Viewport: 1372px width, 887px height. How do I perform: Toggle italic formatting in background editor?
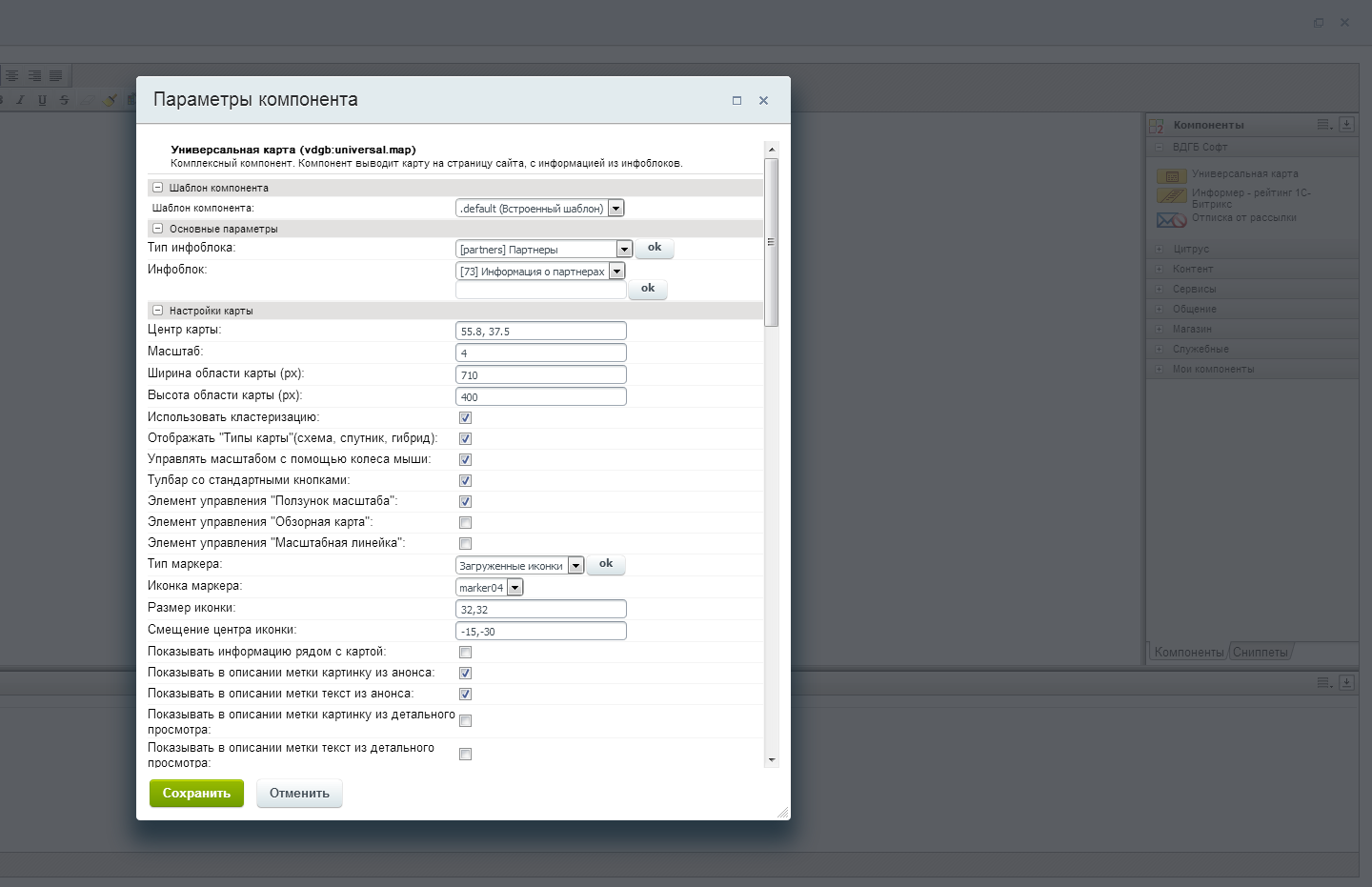coord(20,99)
